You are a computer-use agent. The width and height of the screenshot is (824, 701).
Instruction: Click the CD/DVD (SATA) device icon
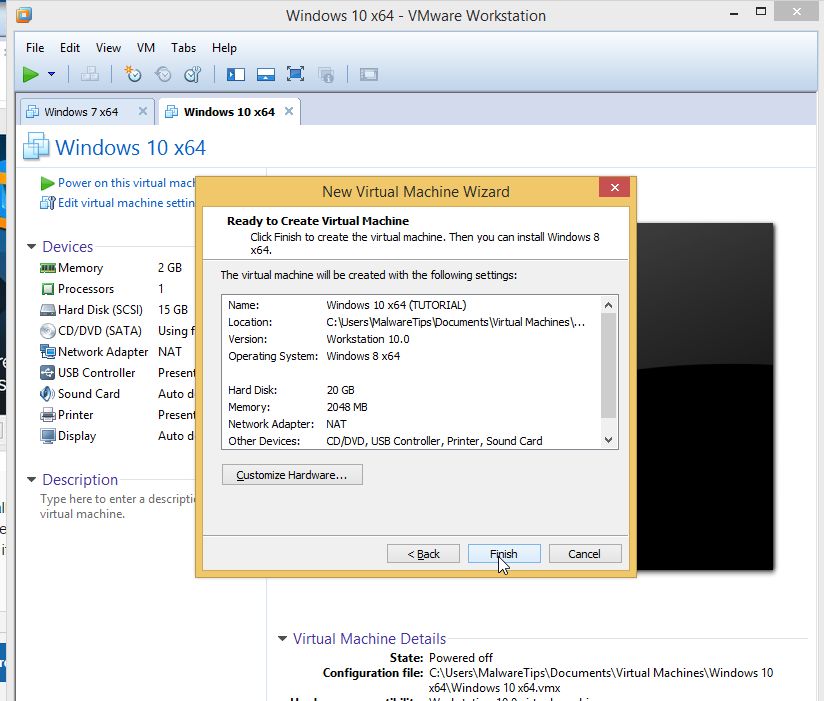48,331
